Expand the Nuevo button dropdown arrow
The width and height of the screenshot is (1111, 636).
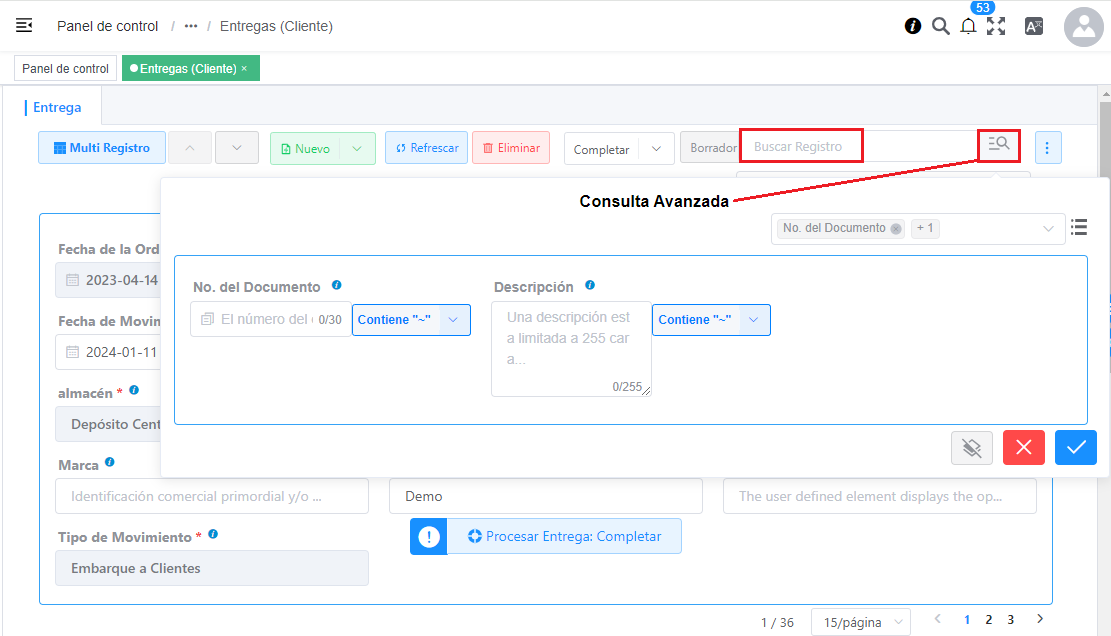[x=357, y=148]
